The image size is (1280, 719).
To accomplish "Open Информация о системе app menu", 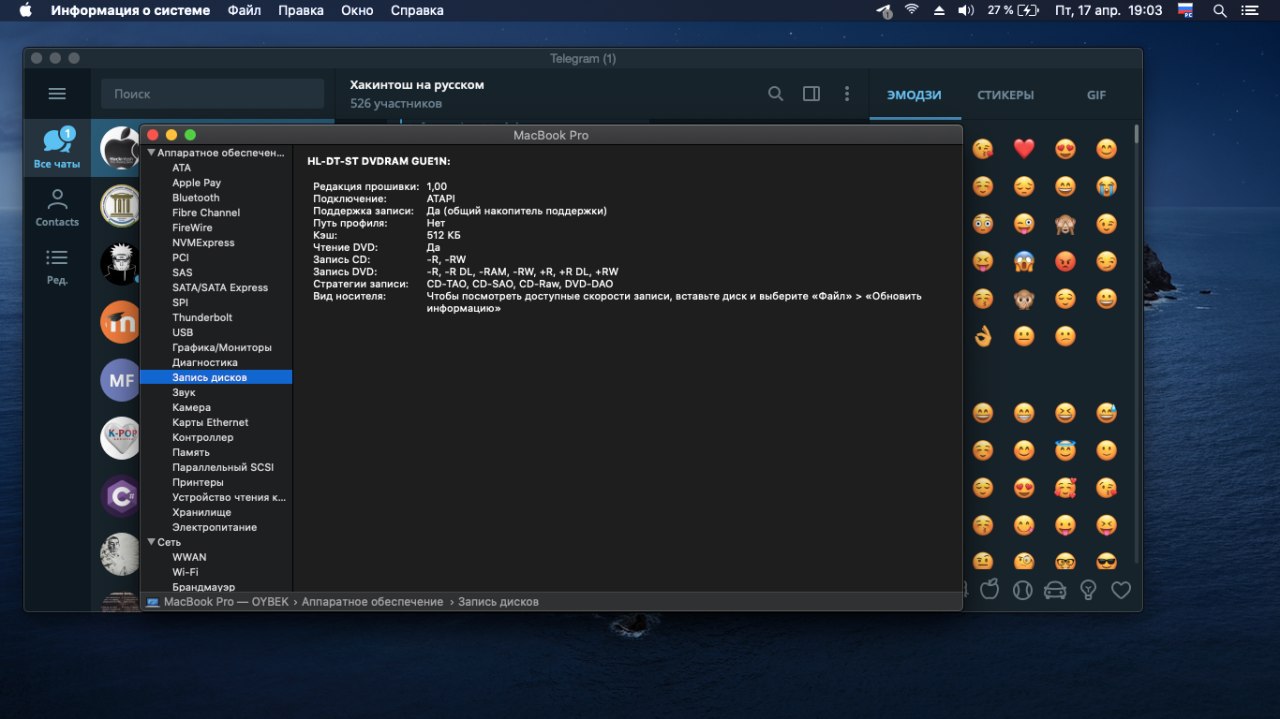I will [130, 10].
